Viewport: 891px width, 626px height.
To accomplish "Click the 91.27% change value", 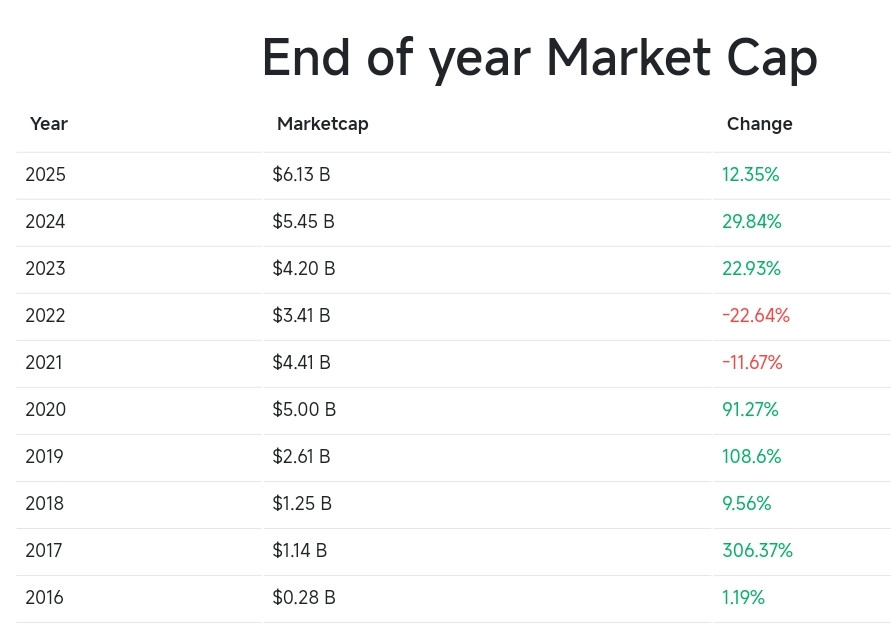I will [750, 410].
